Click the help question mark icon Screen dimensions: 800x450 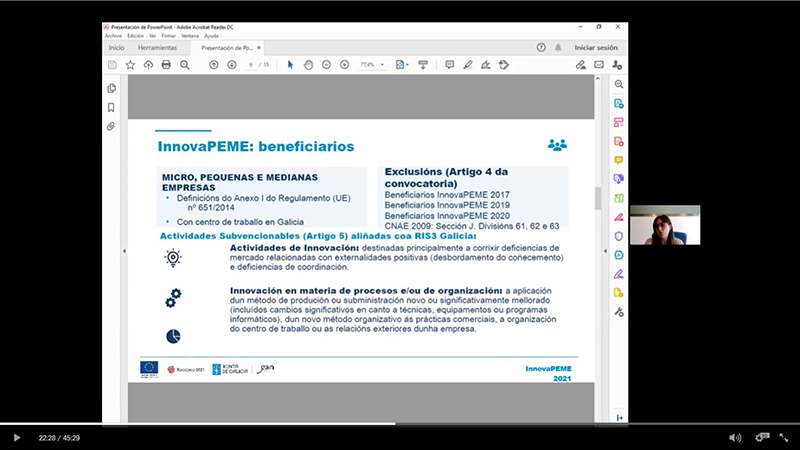click(x=541, y=47)
